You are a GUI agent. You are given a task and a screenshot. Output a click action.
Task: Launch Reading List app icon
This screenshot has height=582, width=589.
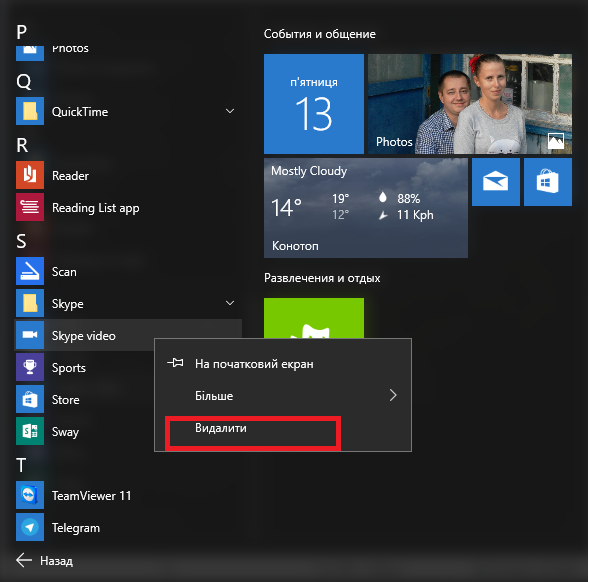[x=30, y=207]
